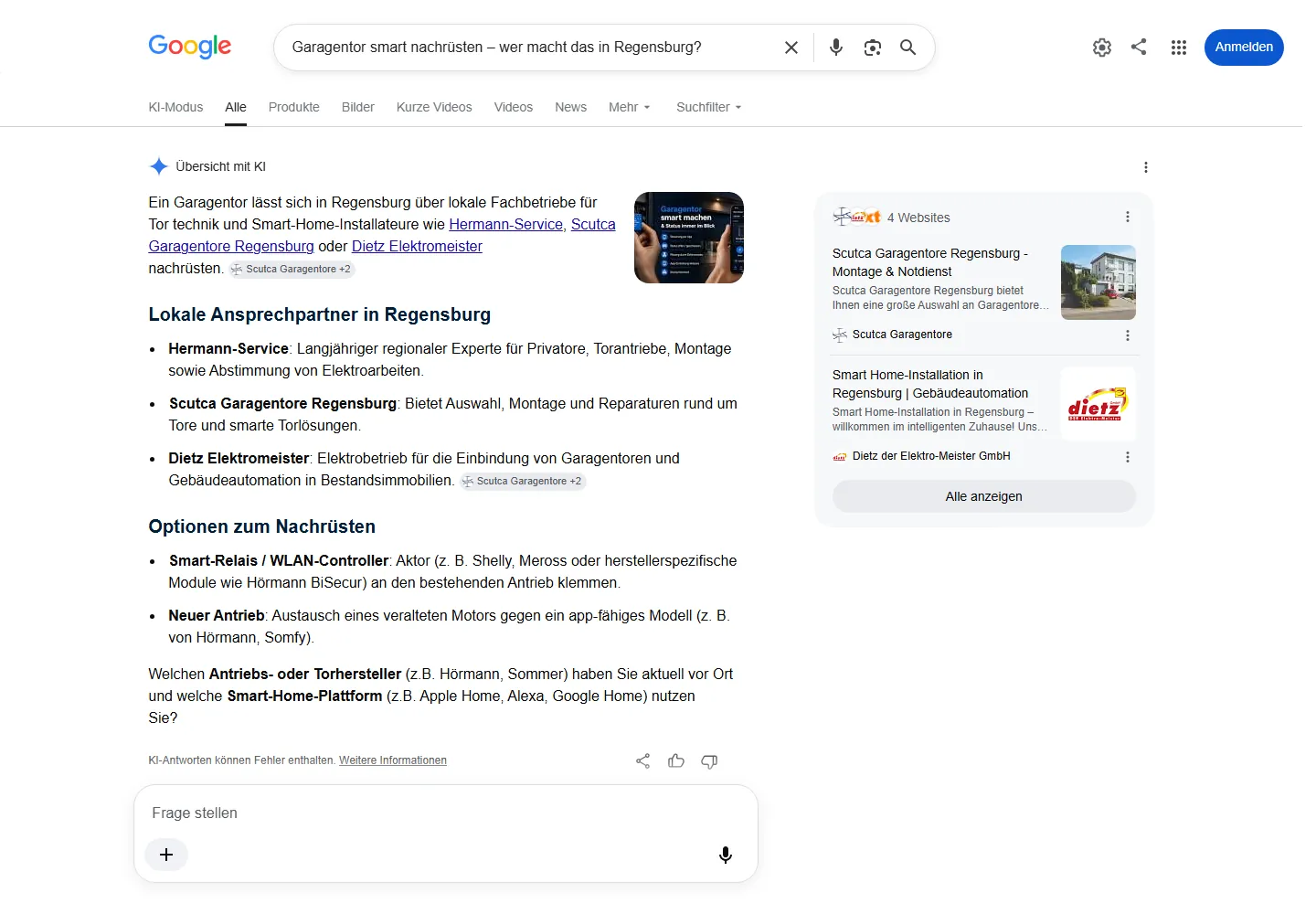Follow the Dietz Elektromeister link
This screenshot has height=914, width=1316.
417,246
